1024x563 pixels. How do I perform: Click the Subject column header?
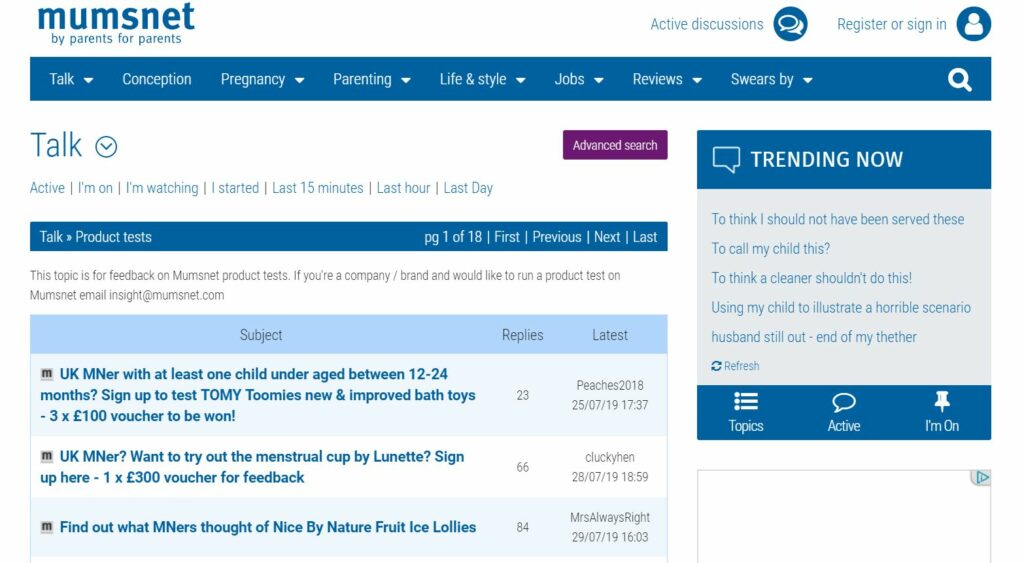coord(261,335)
